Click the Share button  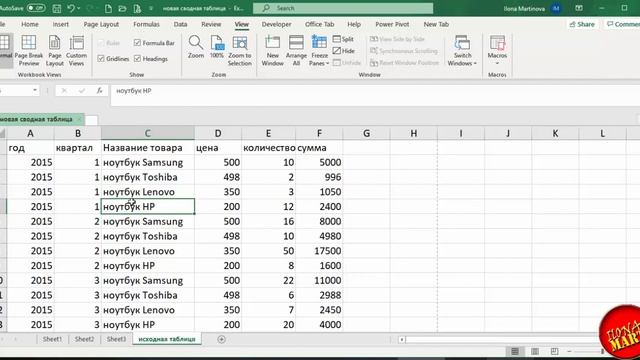[582, 24]
